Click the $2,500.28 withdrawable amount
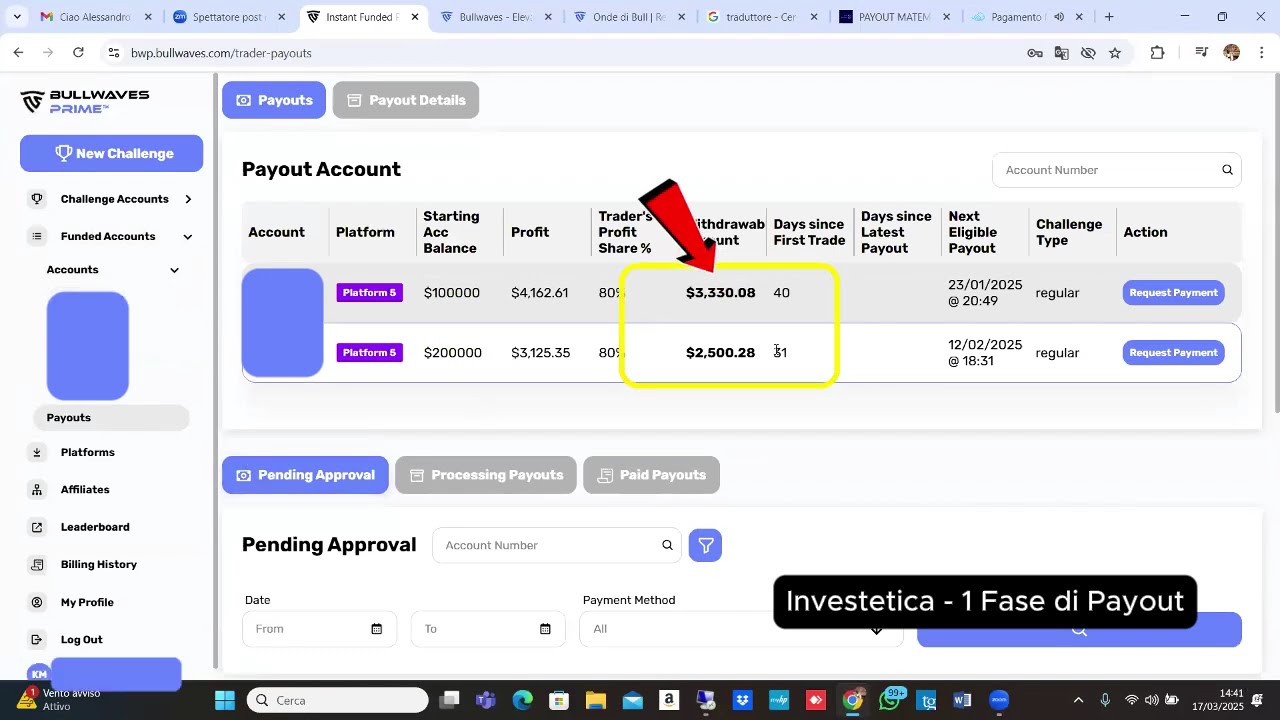The image size is (1280, 720). tap(720, 353)
